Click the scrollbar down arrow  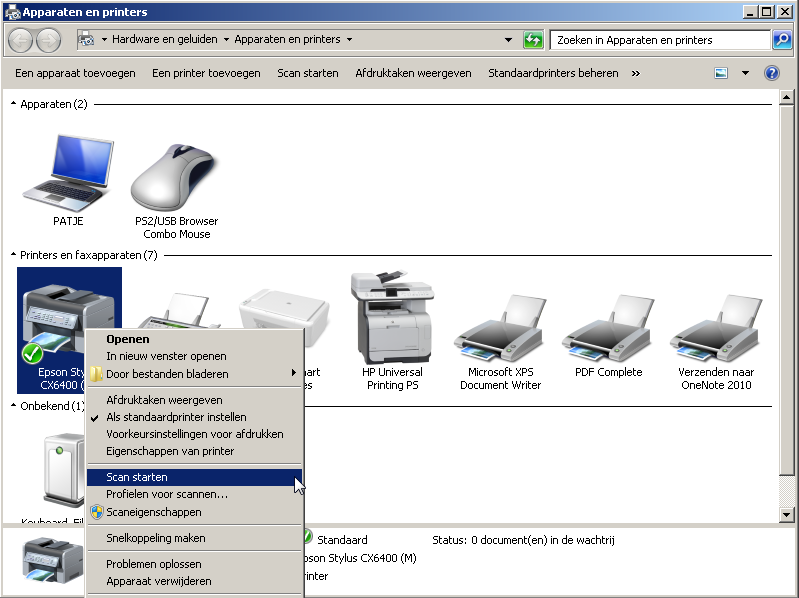coord(786,514)
